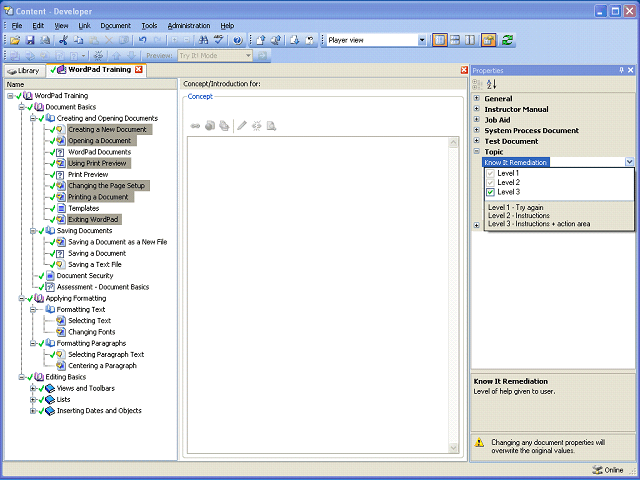Click the Online status bar icon
Image resolution: width=640 pixels, height=480 pixels.
[x=597, y=470]
